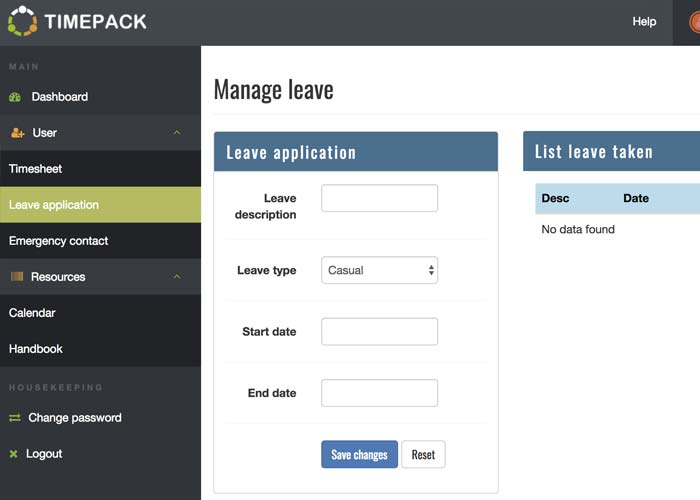700x500 pixels.
Task: Click the User section label
Action: [x=45, y=133]
